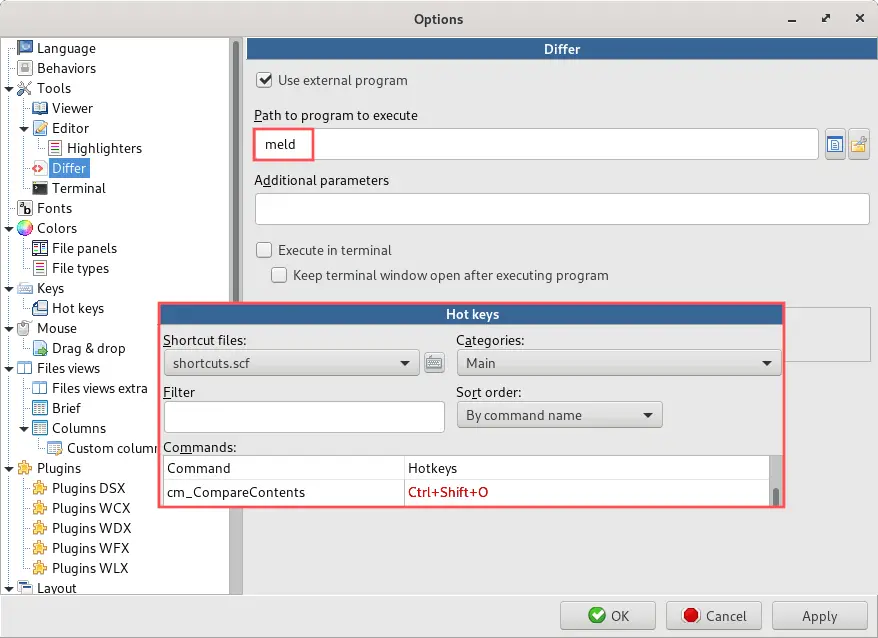
Task: Click the Plugins WCX puzzle icon
Action: (x=40, y=508)
